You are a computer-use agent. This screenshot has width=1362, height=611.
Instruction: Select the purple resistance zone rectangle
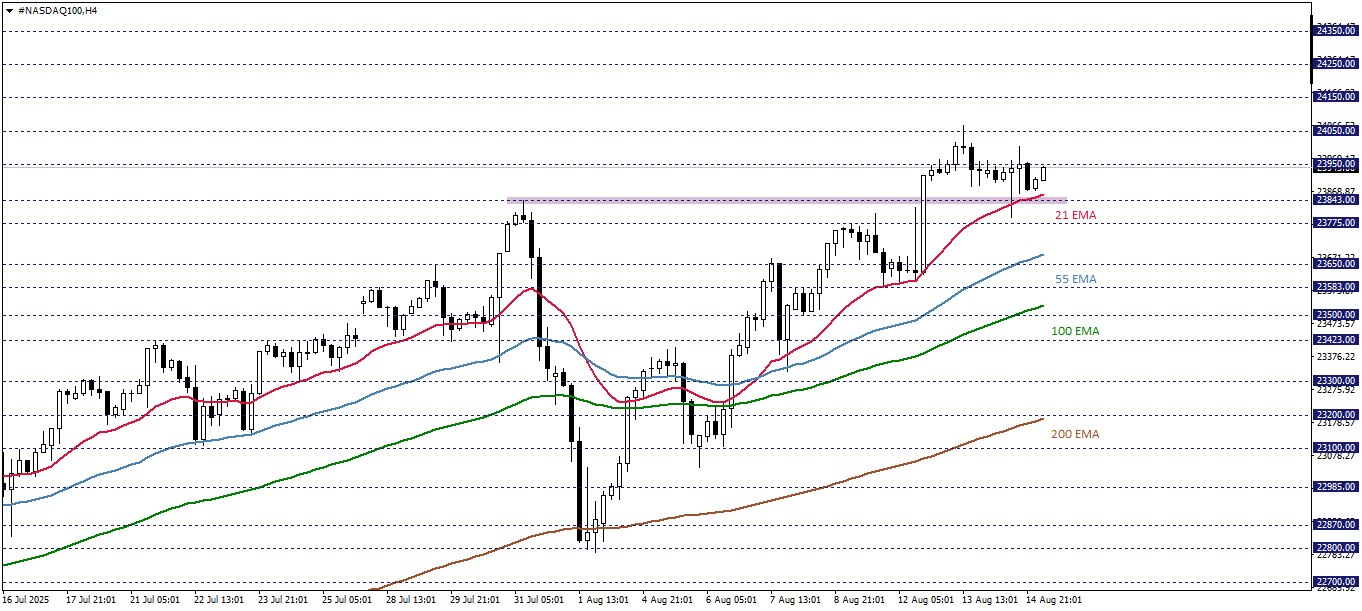pyautogui.click(x=786, y=200)
